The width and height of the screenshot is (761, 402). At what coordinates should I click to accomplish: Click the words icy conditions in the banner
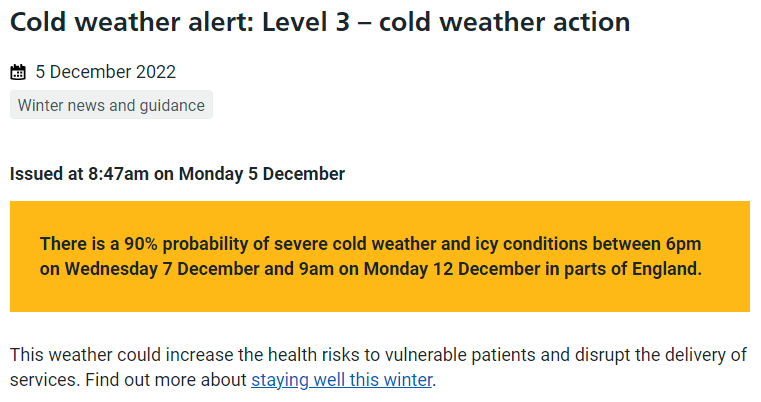pyautogui.click(x=531, y=244)
